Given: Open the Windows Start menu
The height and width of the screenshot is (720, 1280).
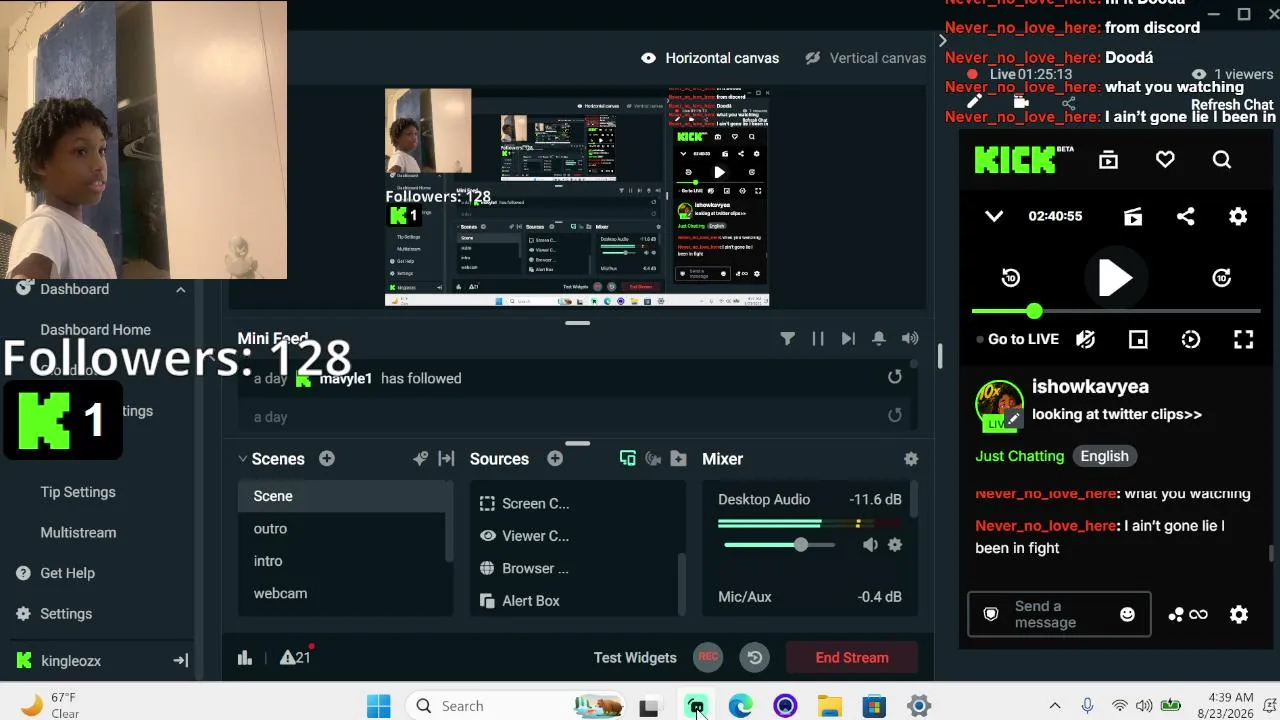Looking at the screenshot, I should [x=379, y=706].
